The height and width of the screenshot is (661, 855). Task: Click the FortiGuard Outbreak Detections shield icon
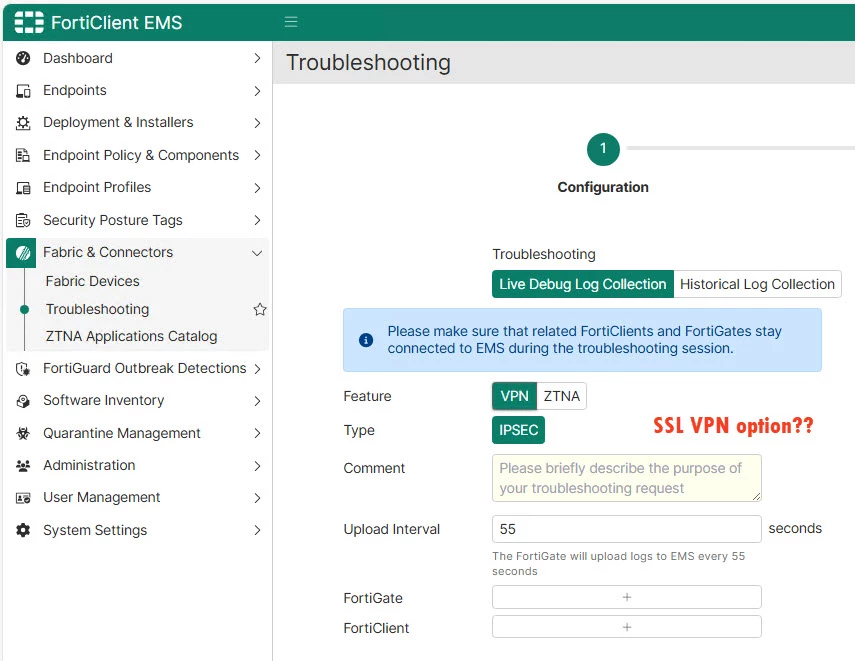click(x=23, y=369)
